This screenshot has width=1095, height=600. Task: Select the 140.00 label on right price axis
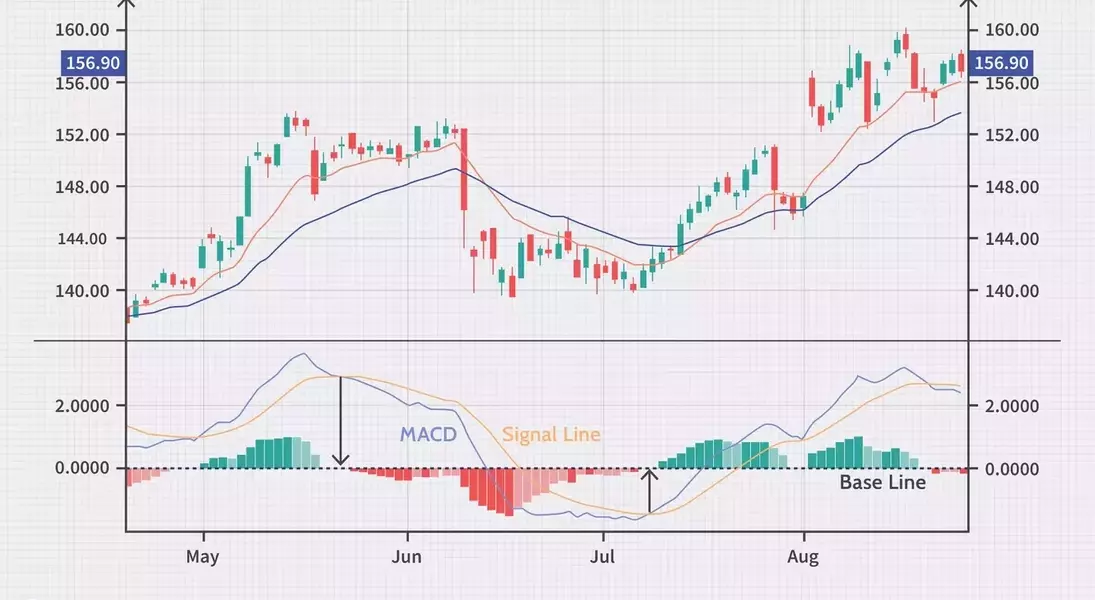click(1012, 291)
